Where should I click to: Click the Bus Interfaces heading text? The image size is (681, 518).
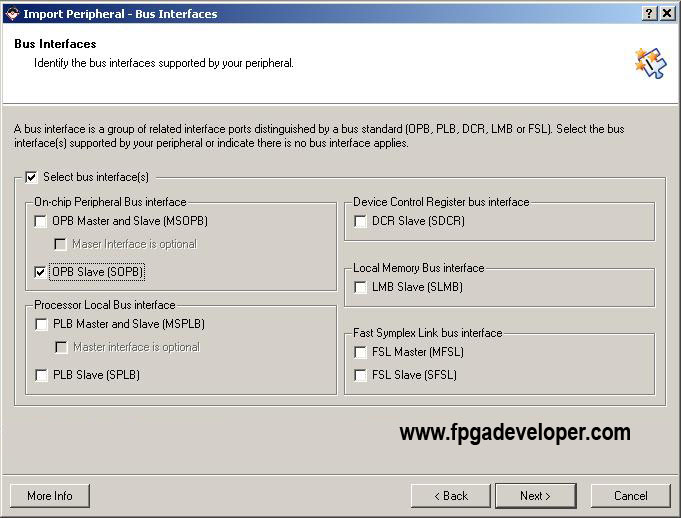tap(55, 44)
